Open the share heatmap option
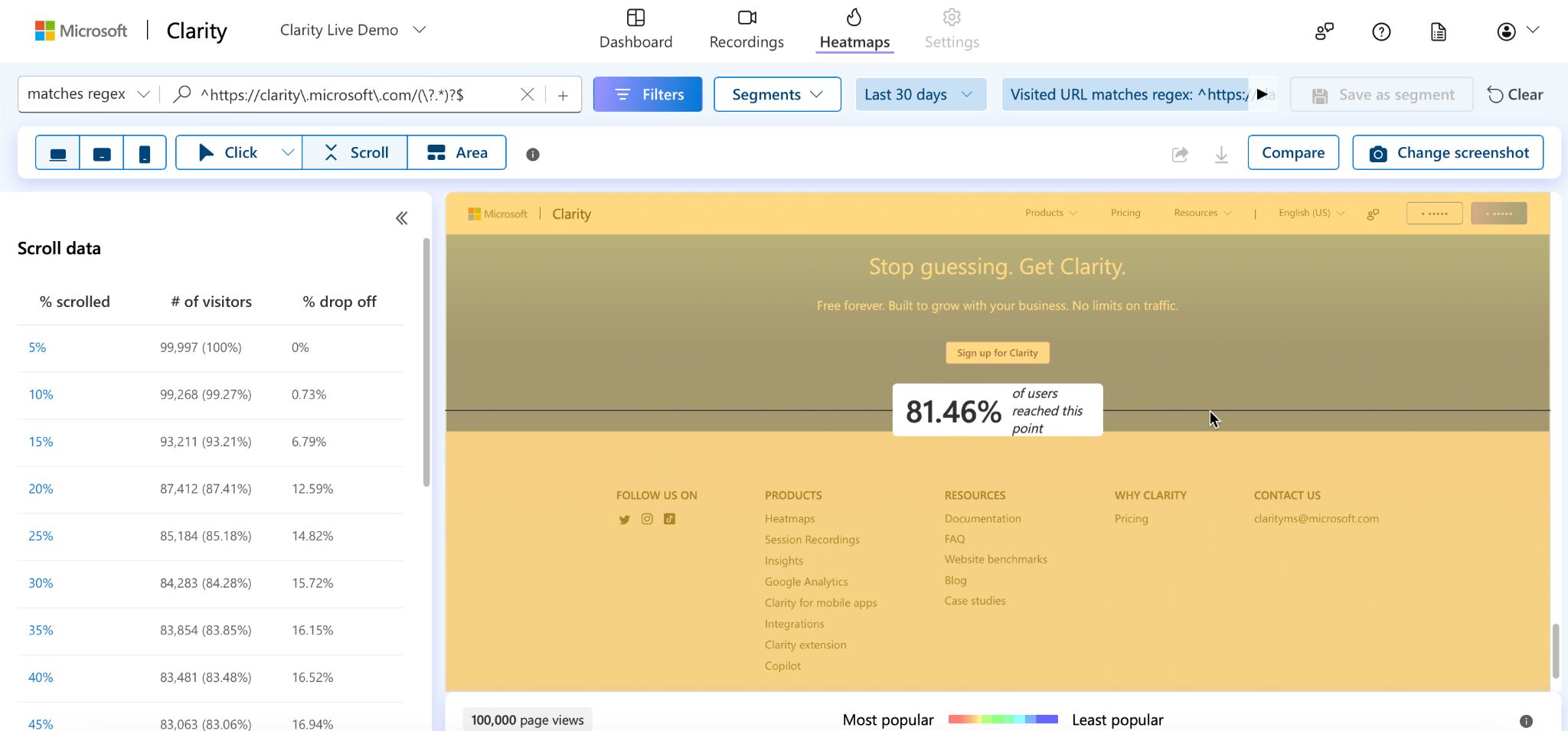The image size is (1568, 731). [1179, 153]
